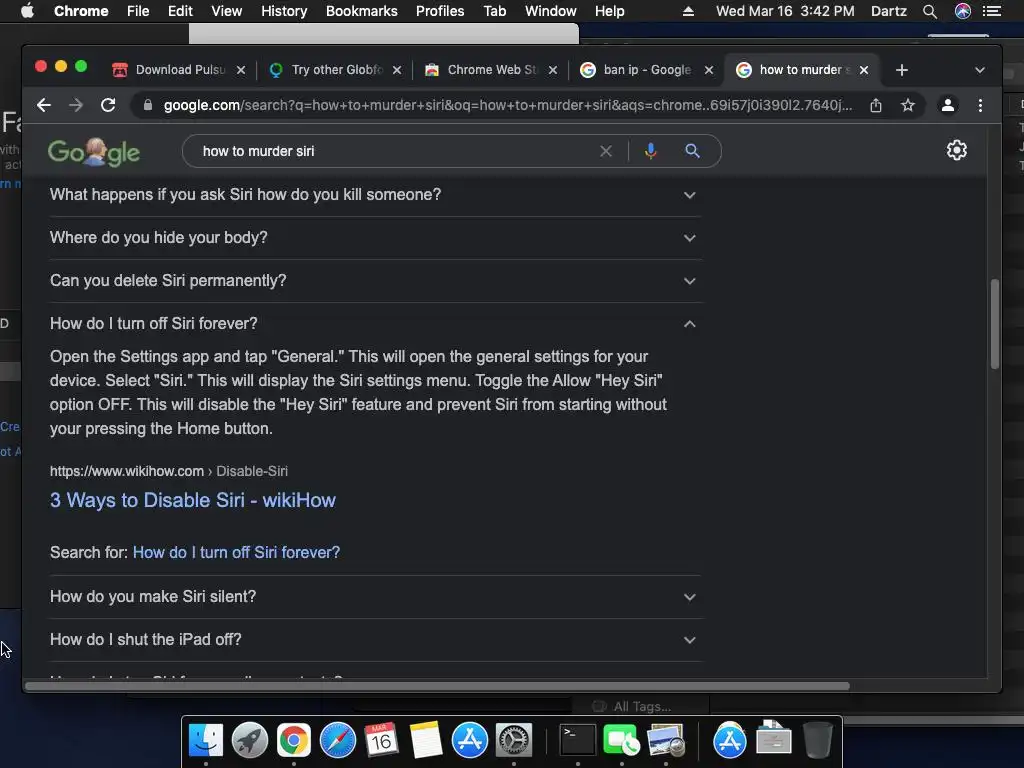Expand 'What happens if you ask Siri' question

coord(376,195)
